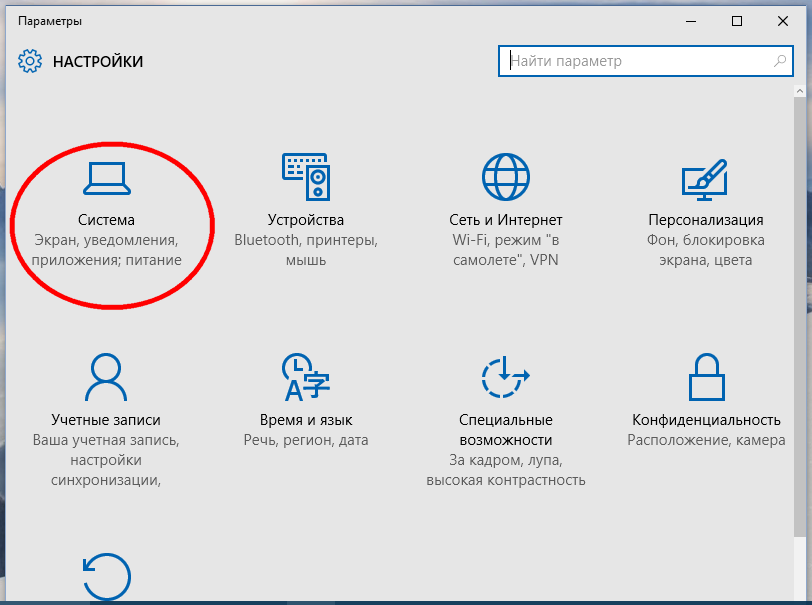
Task: Click the scrollbar up arrow
Action: (x=800, y=91)
